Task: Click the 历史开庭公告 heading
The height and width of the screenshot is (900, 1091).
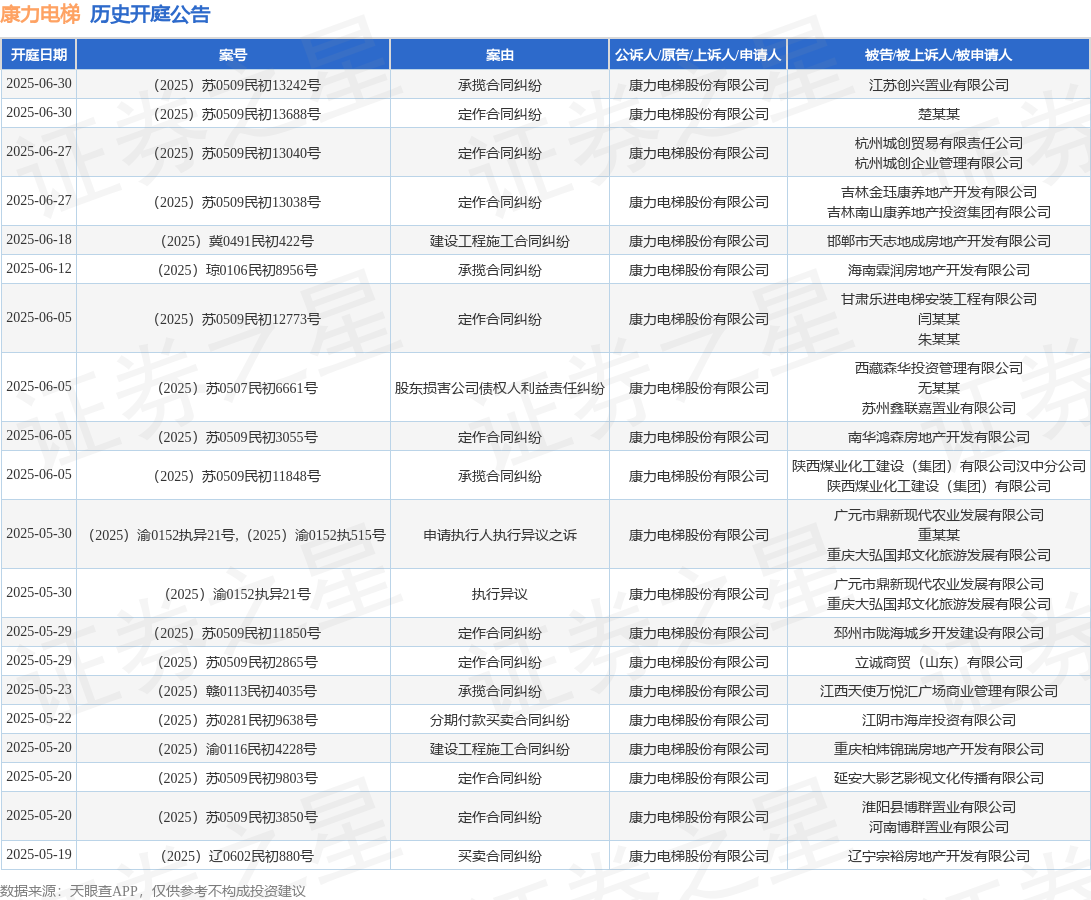Action: [x=150, y=14]
